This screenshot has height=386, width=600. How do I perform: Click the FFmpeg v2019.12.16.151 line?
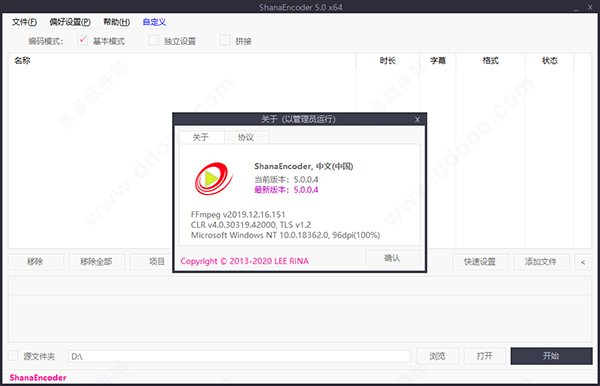click(x=238, y=214)
